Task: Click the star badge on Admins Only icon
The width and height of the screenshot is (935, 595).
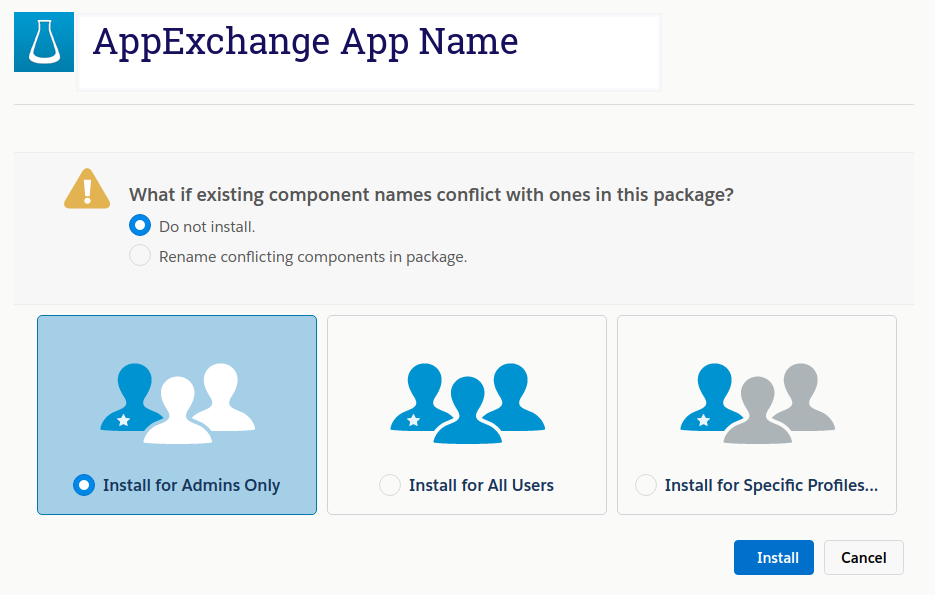Action: 123,420
